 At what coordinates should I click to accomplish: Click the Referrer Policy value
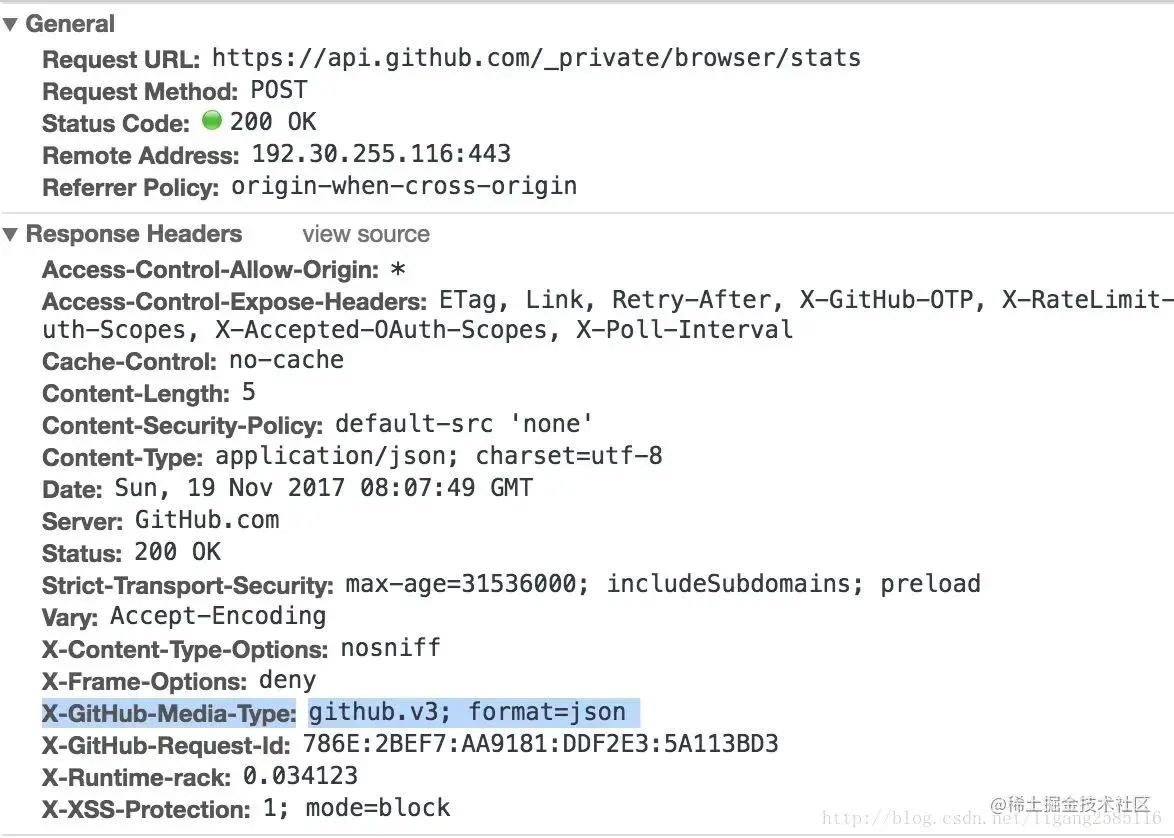[x=404, y=186]
